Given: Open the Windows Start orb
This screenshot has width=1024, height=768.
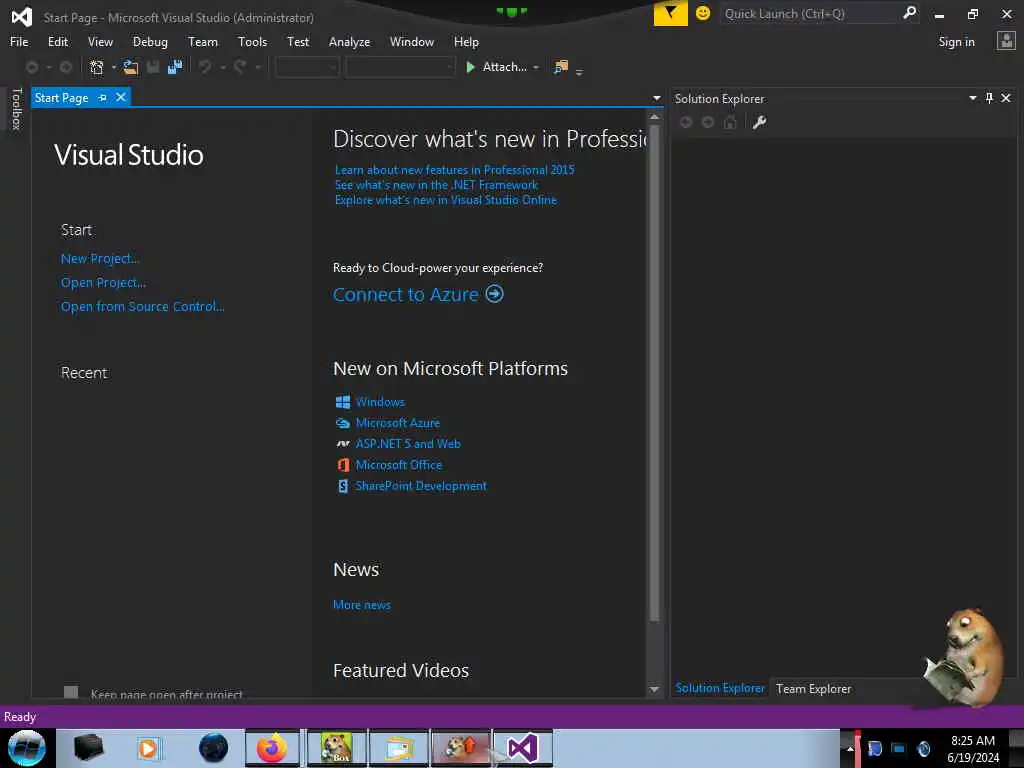Looking at the screenshot, I should pos(26,748).
